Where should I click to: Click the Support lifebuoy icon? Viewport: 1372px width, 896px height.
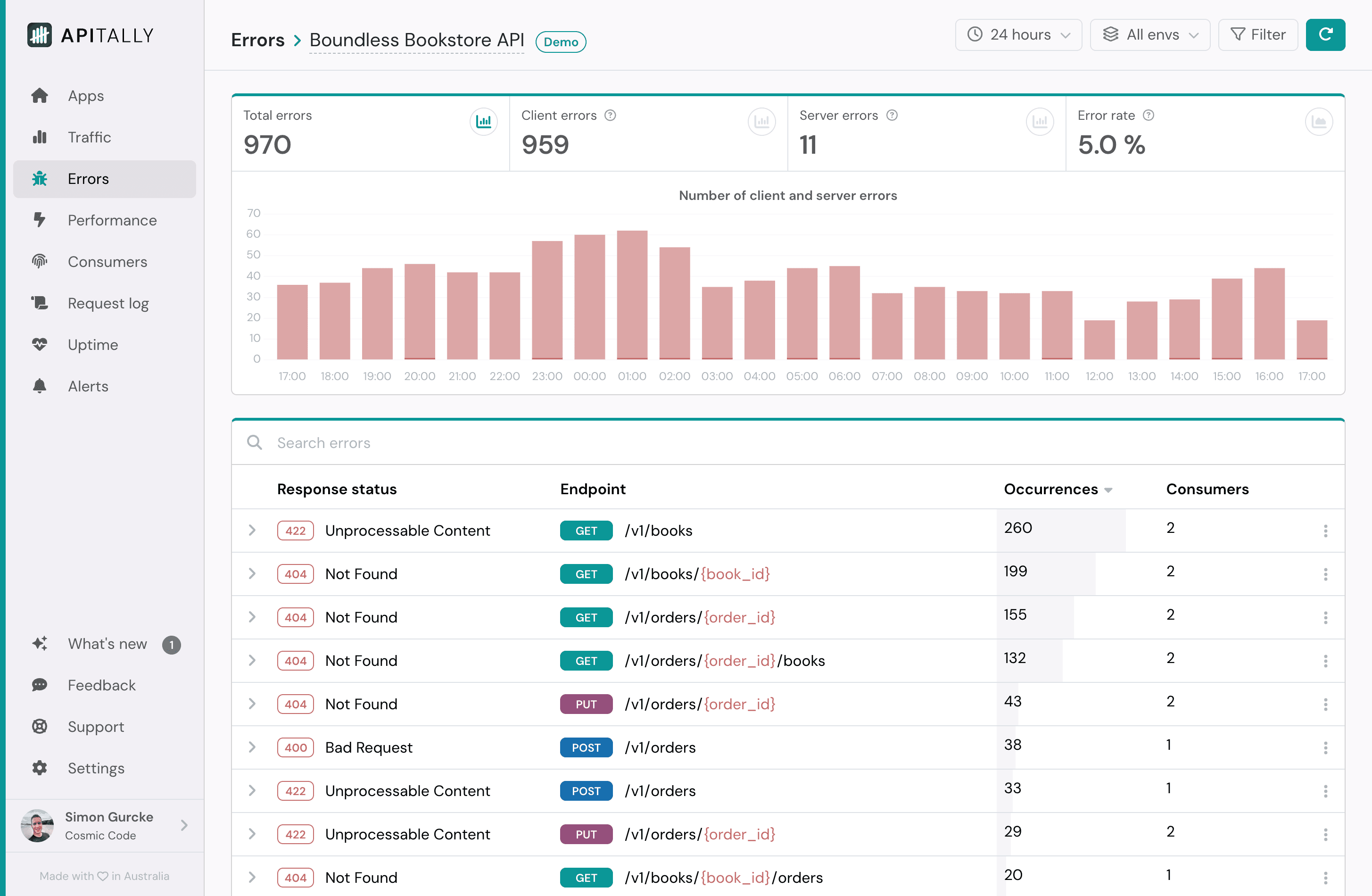point(39,727)
